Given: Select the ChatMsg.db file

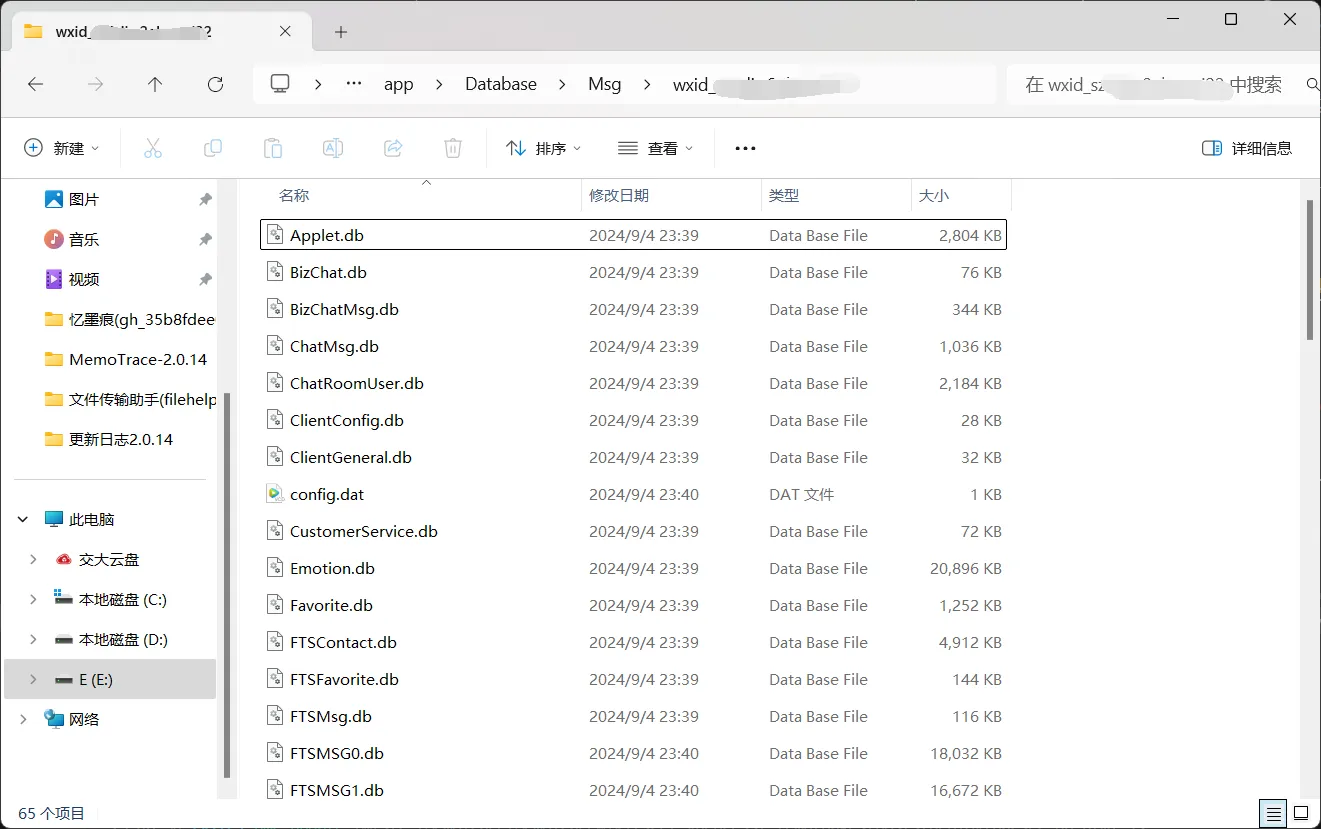Looking at the screenshot, I should pos(334,347).
